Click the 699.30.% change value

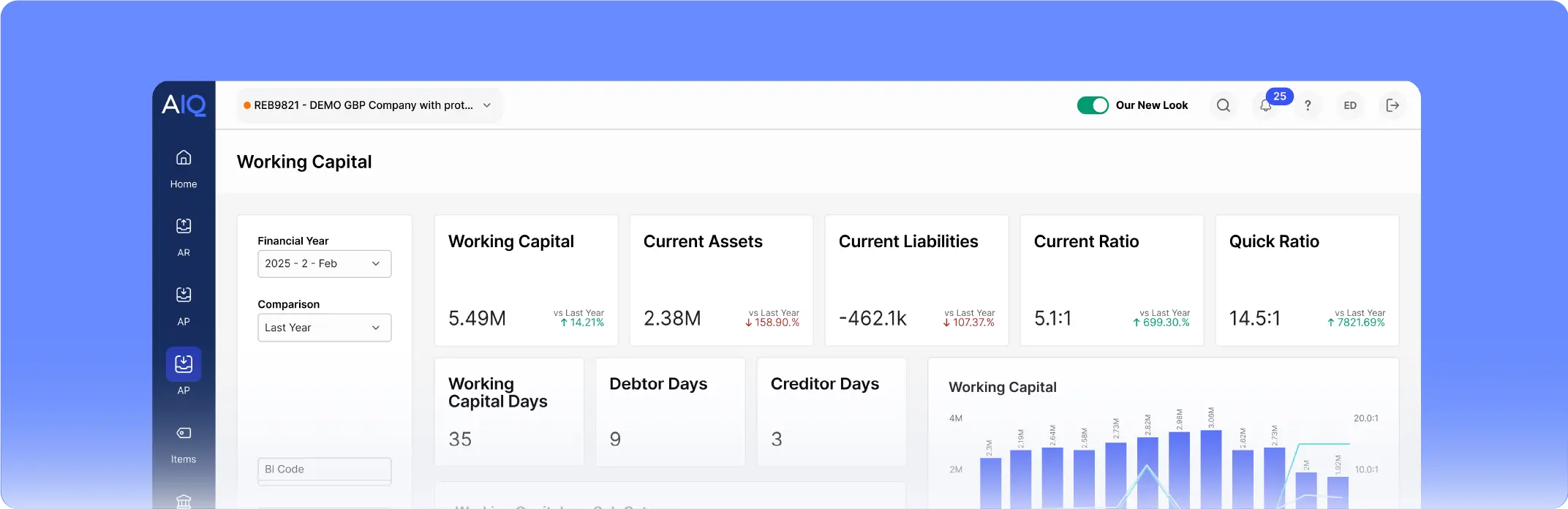(x=1161, y=323)
